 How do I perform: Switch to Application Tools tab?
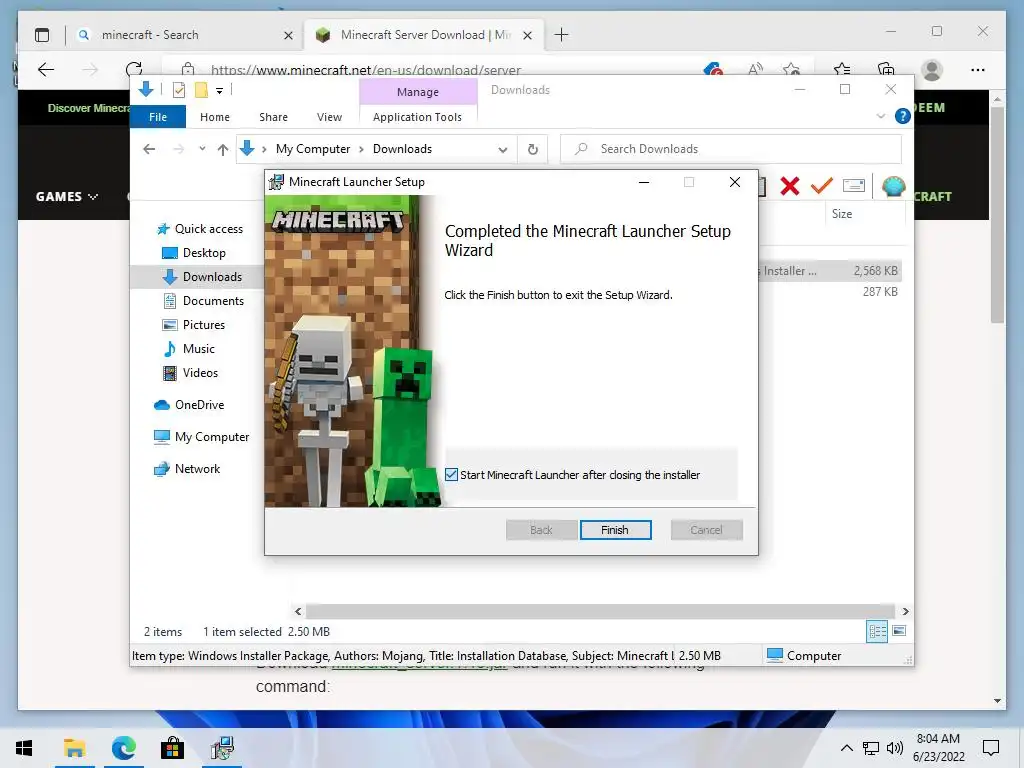pyautogui.click(x=417, y=117)
